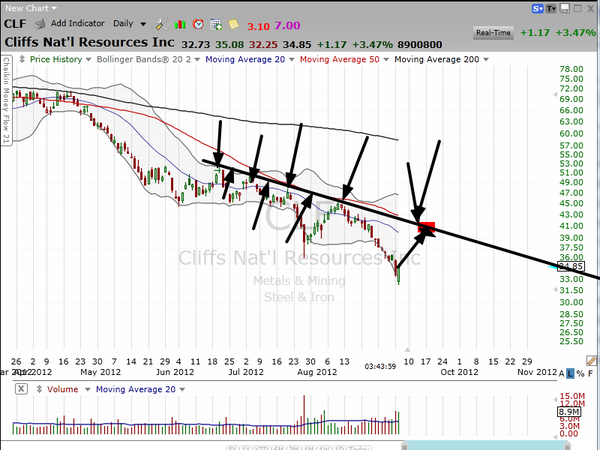
Task: Click the 3.10 red value
Action: click(x=258, y=26)
